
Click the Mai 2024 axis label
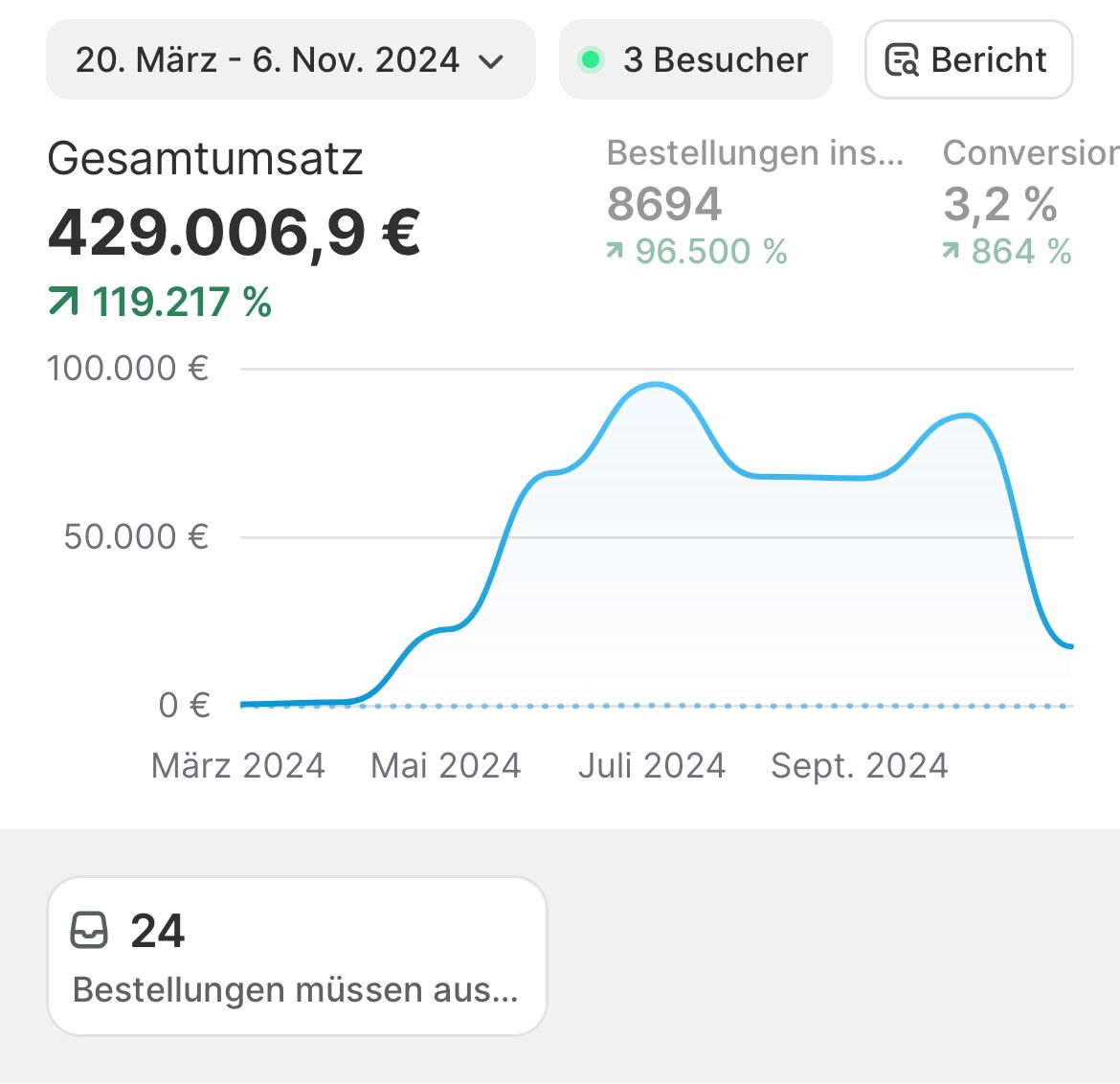pos(445,766)
